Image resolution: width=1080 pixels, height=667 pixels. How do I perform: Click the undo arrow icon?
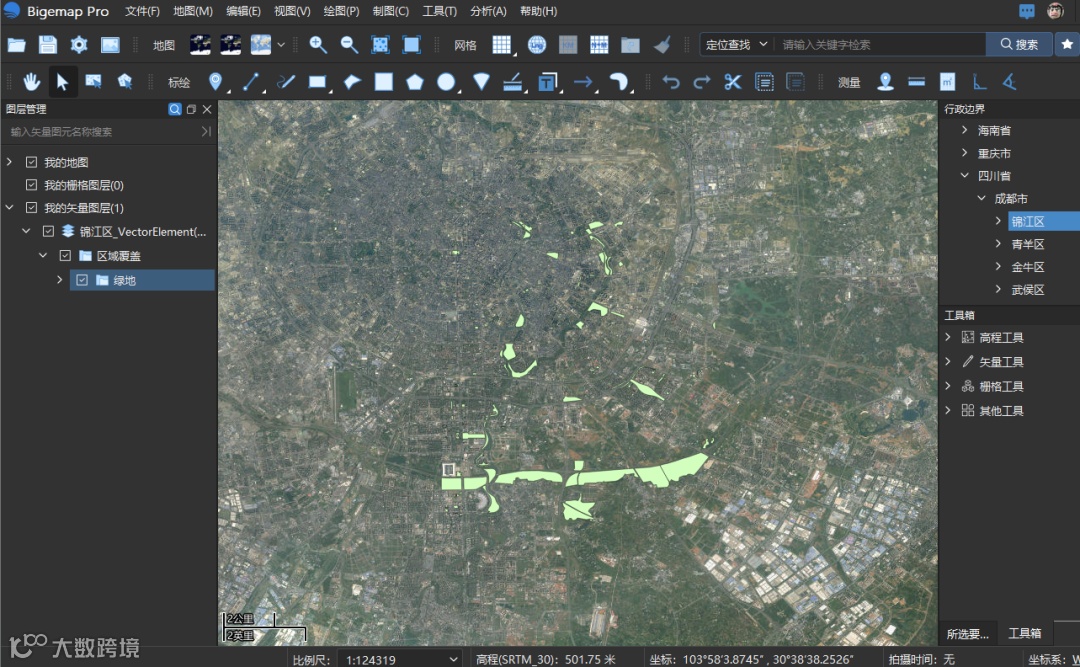pos(671,82)
